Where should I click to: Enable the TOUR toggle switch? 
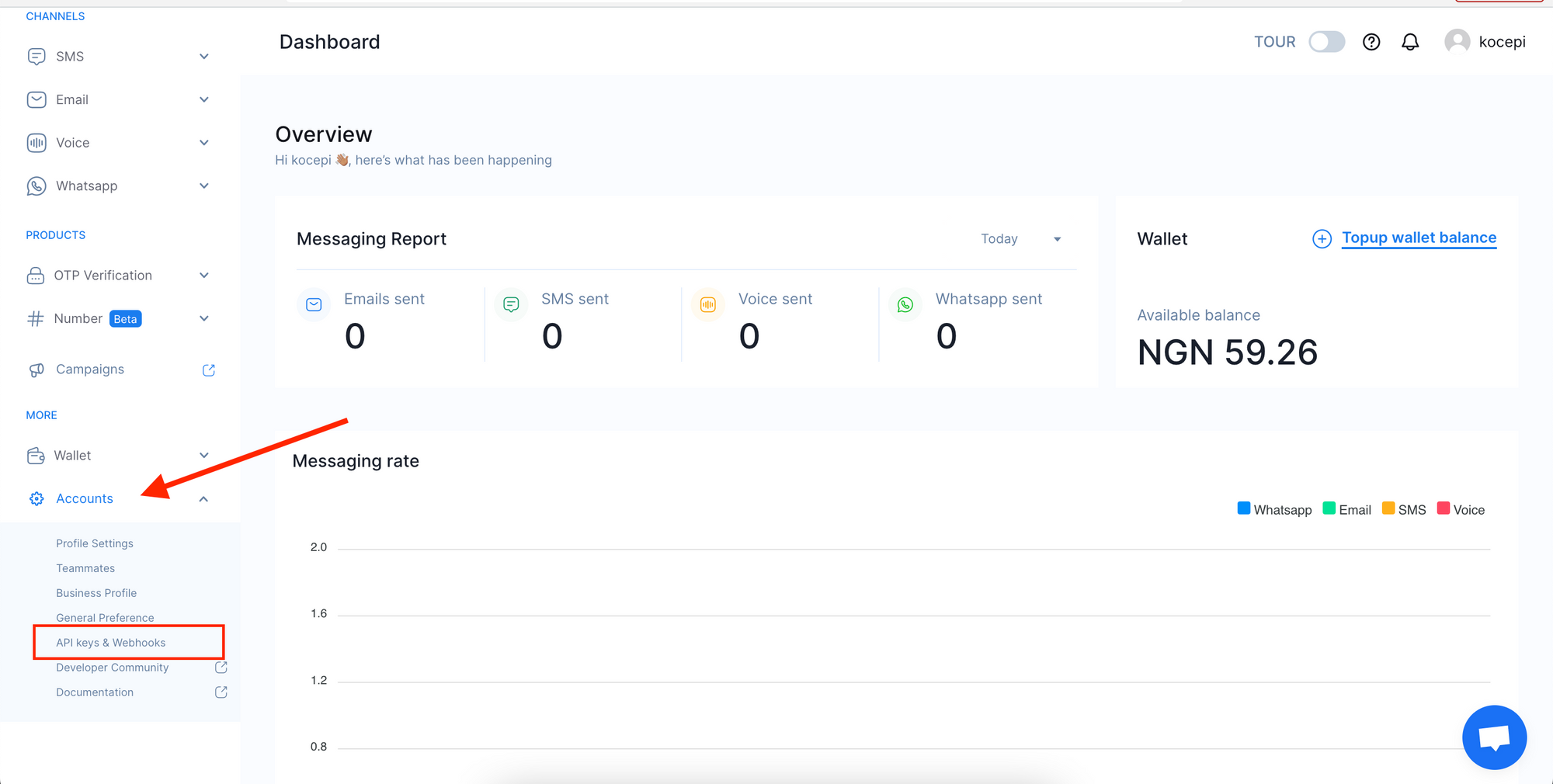(1327, 41)
